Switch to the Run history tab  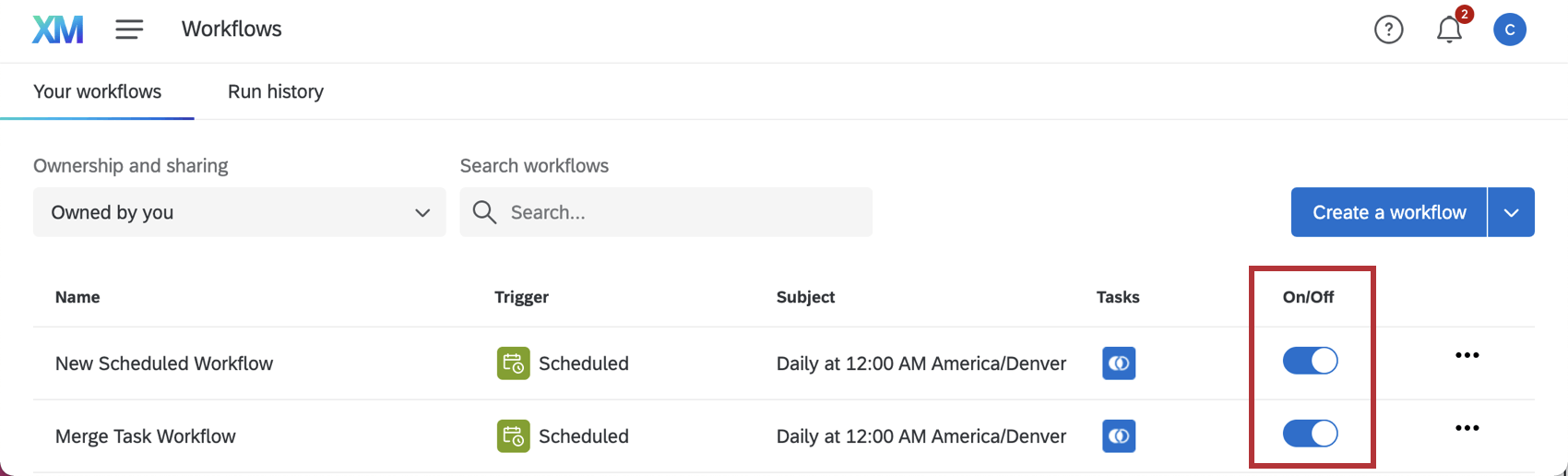click(276, 91)
